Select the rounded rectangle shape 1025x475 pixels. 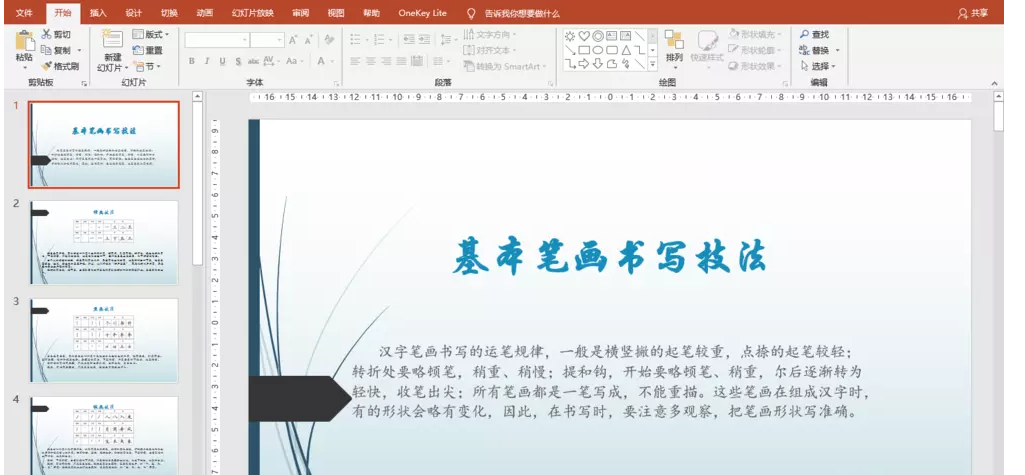[x=613, y=50]
